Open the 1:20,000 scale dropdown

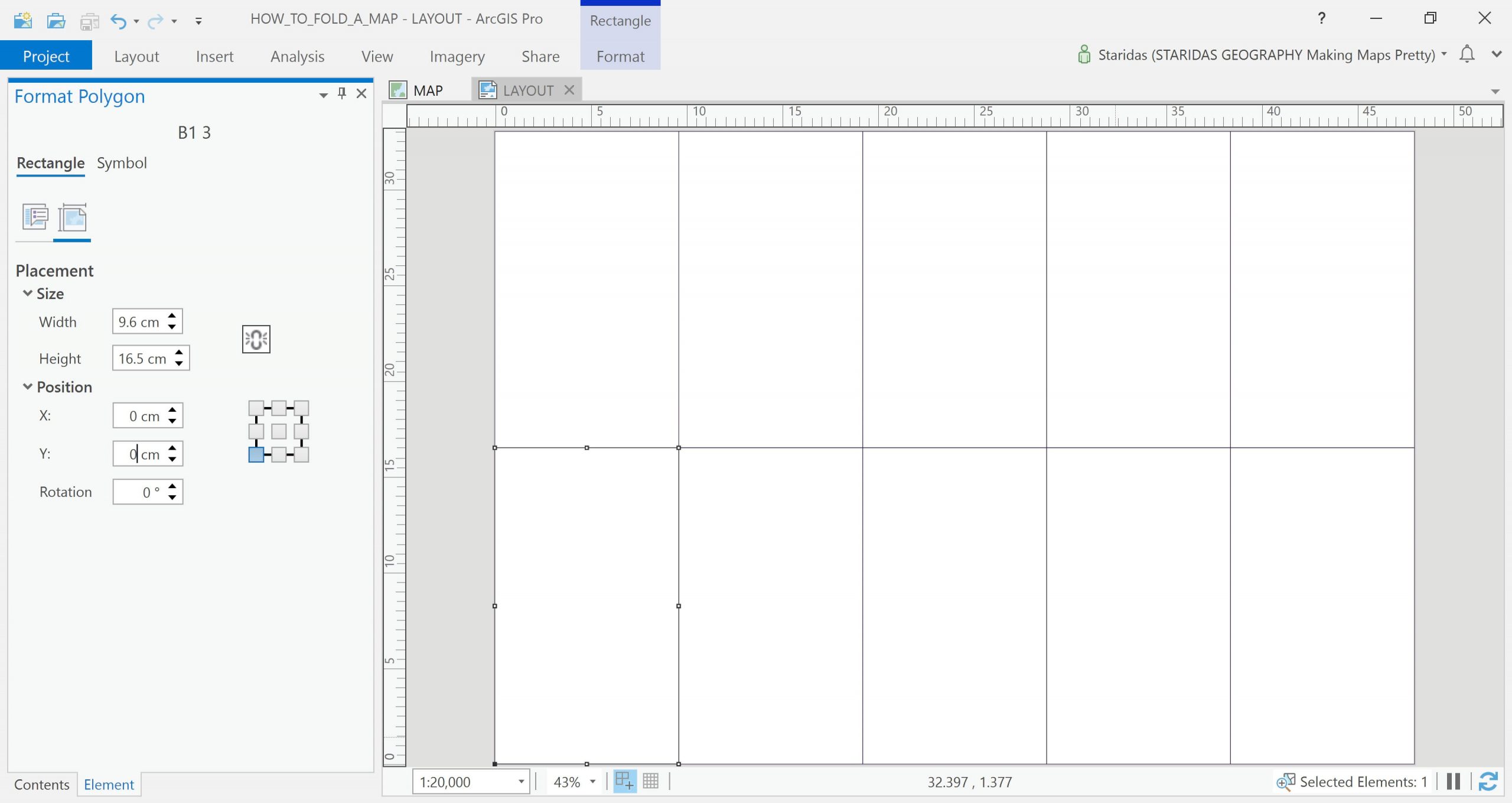(521, 782)
